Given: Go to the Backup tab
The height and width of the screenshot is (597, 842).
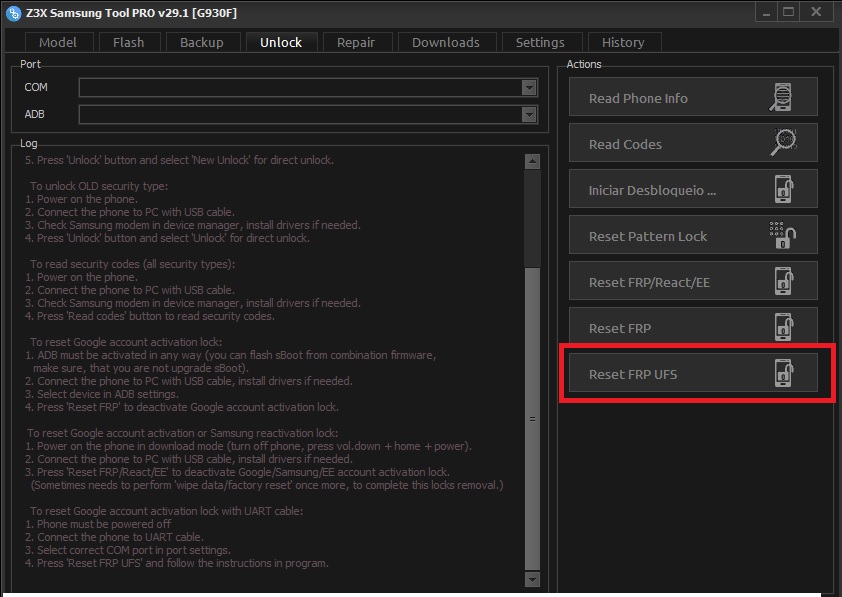Looking at the screenshot, I should (202, 42).
